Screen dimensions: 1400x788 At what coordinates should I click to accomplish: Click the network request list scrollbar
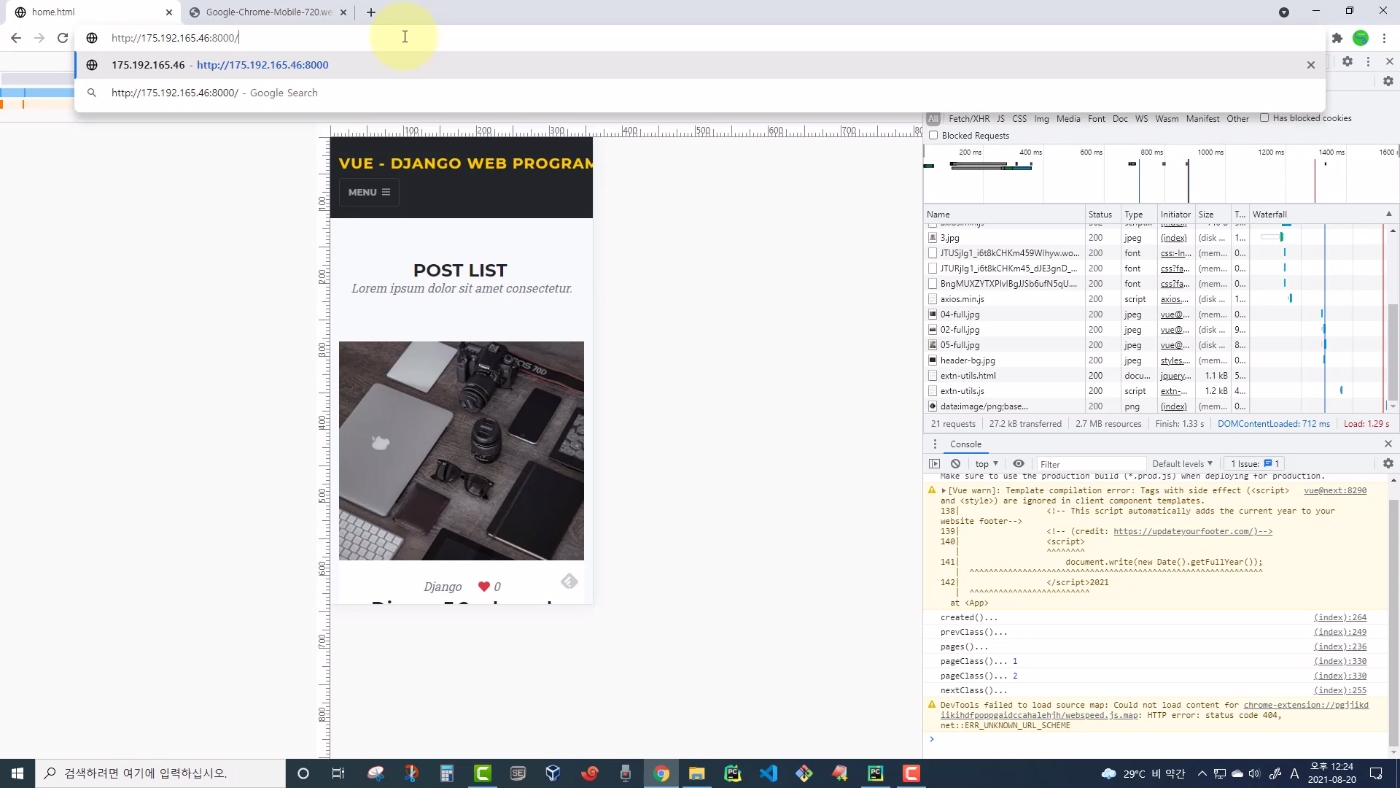[x=1393, y=352]
